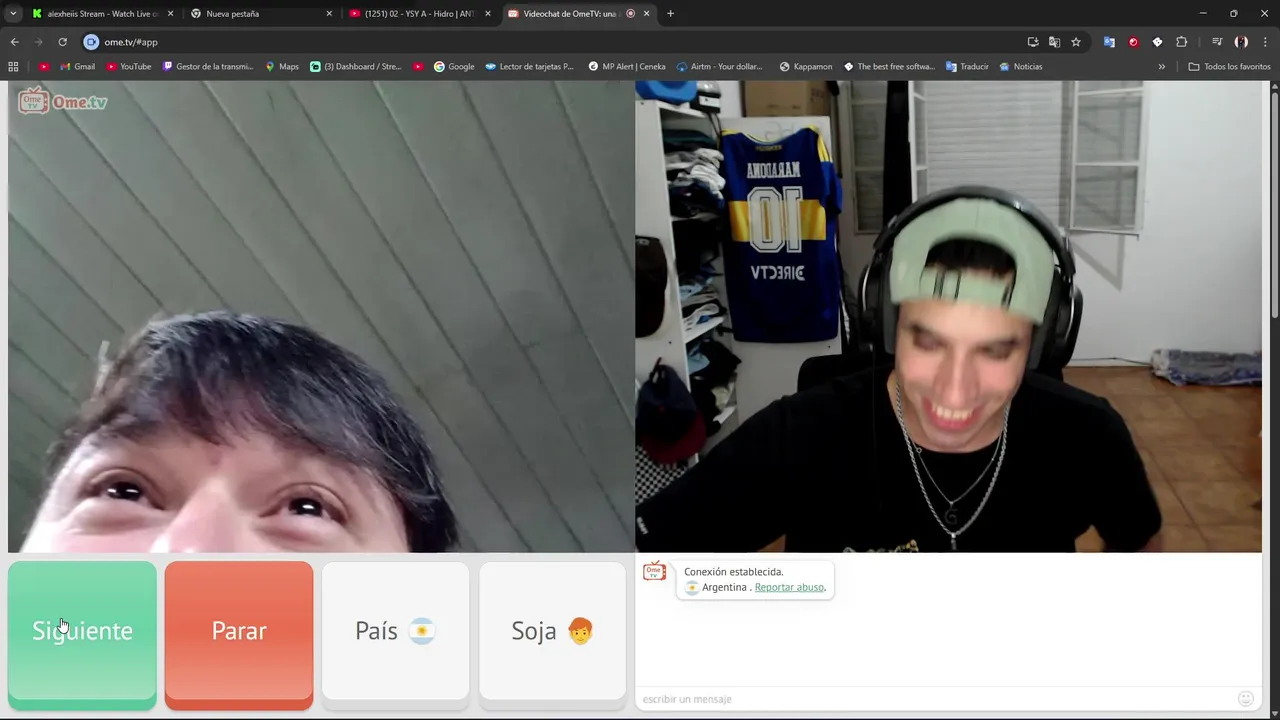Reload the current page

pos(62,42)
